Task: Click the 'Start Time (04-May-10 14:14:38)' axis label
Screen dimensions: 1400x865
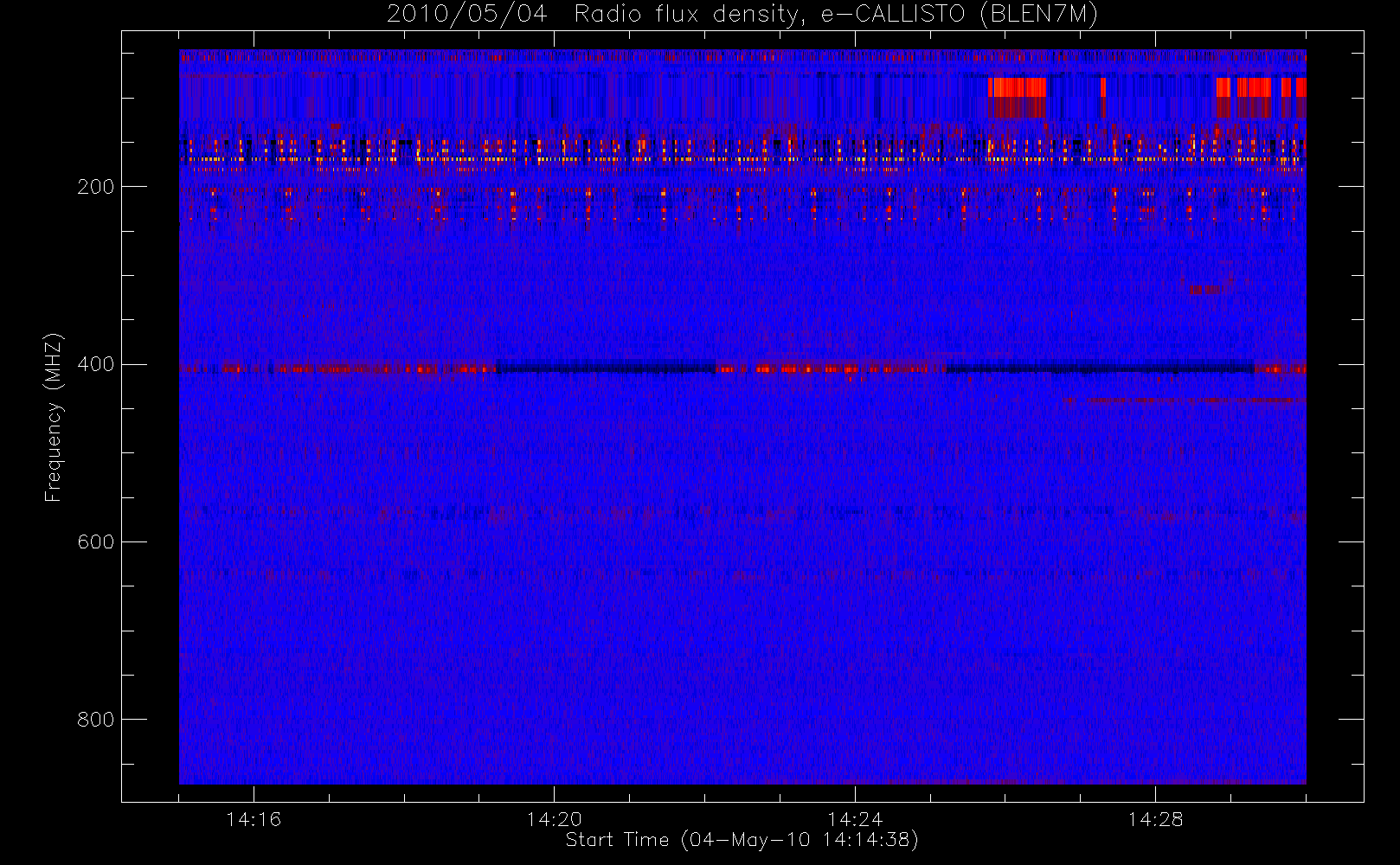Action: (x=742, y=840)
